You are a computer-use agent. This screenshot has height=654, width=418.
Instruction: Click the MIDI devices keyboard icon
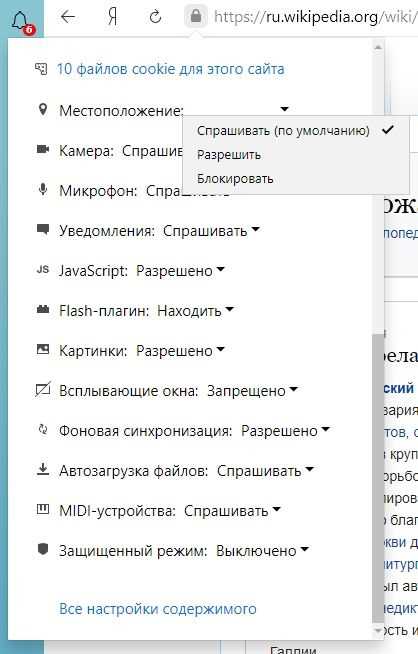[43, 509]
